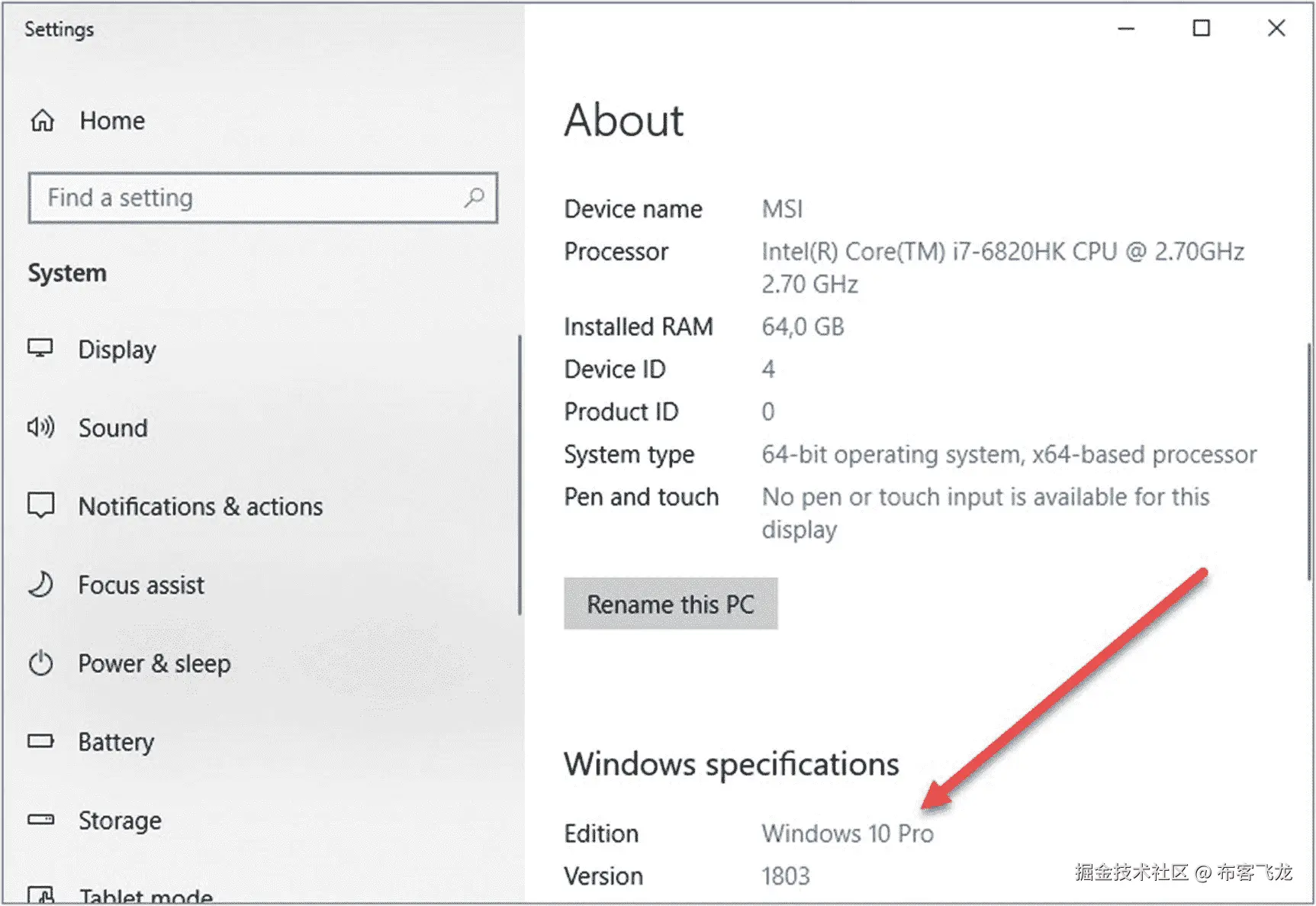Open Focus assist settings
The width and height of the screenshot is (1316, 906).
tap(141, 585)
